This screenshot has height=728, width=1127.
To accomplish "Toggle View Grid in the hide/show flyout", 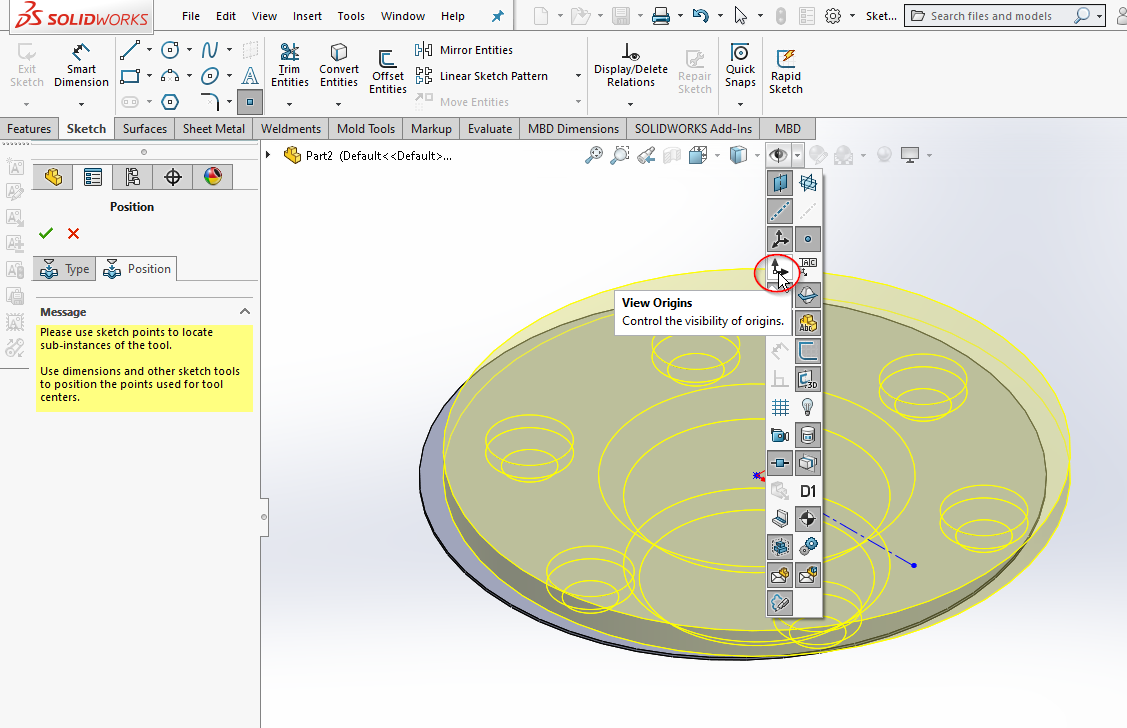I will tap(780, 407).
